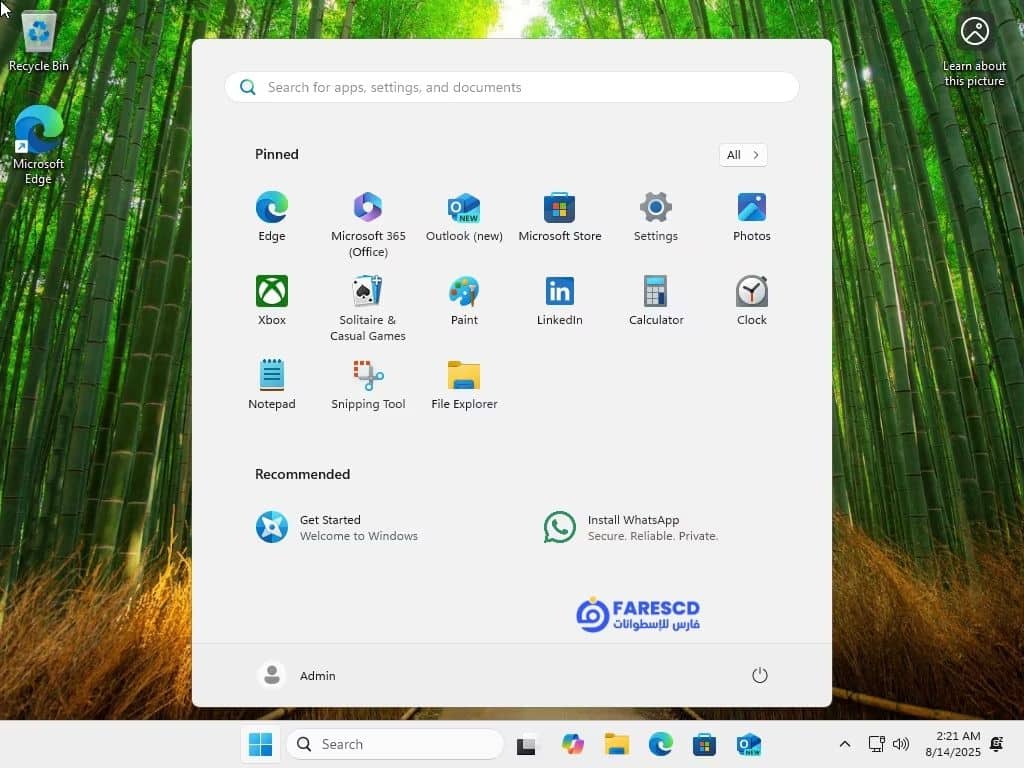Viewport: 1024px width, 768px height.
Task: Open Edge from pinned apps
Action: [x=272, y=217]
